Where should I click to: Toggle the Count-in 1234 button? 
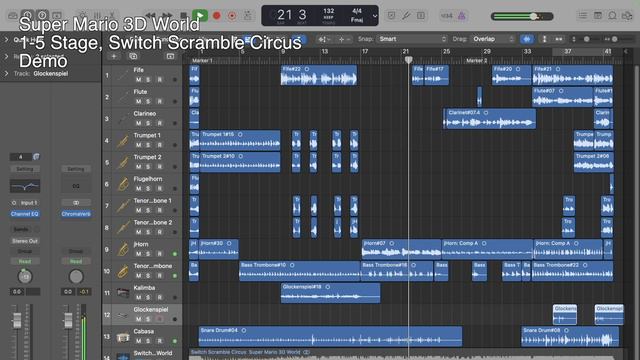click(447, 16)
